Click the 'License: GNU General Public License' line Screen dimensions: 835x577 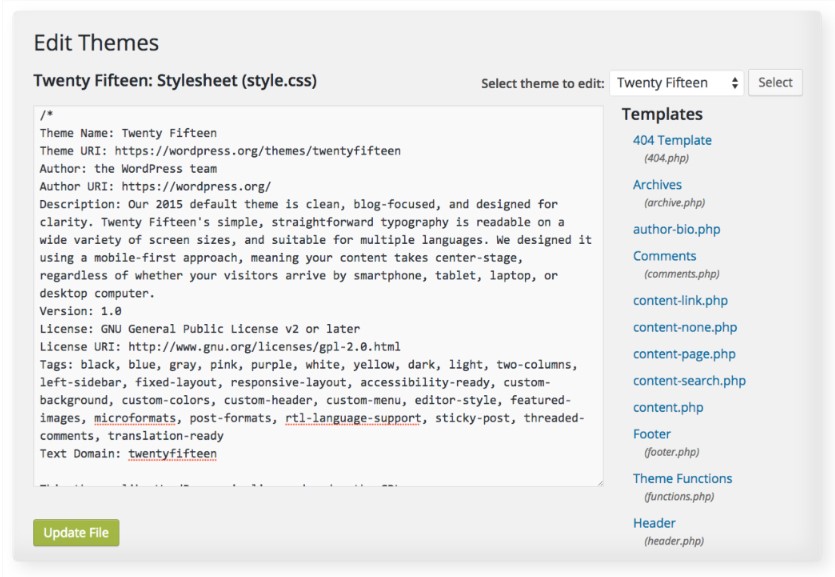click(200, 329)
